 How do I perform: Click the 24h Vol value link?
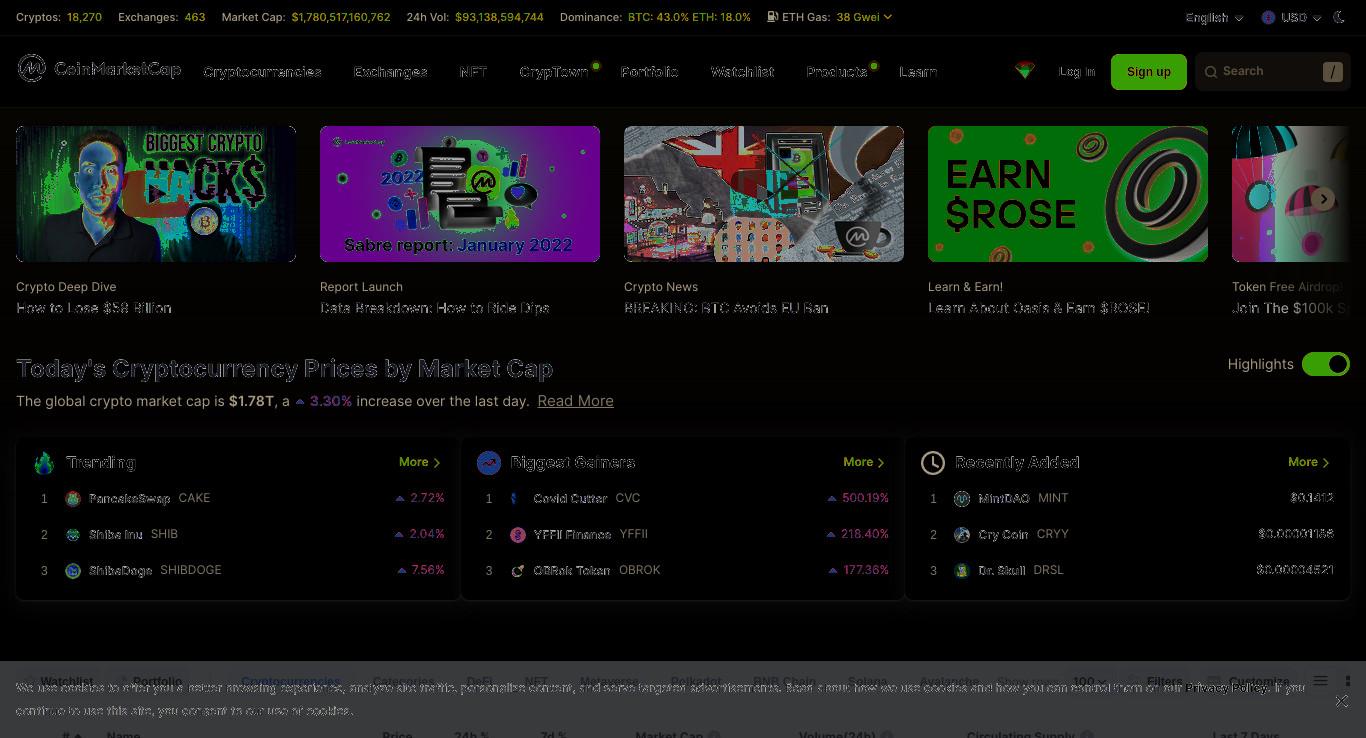[499, 17]
